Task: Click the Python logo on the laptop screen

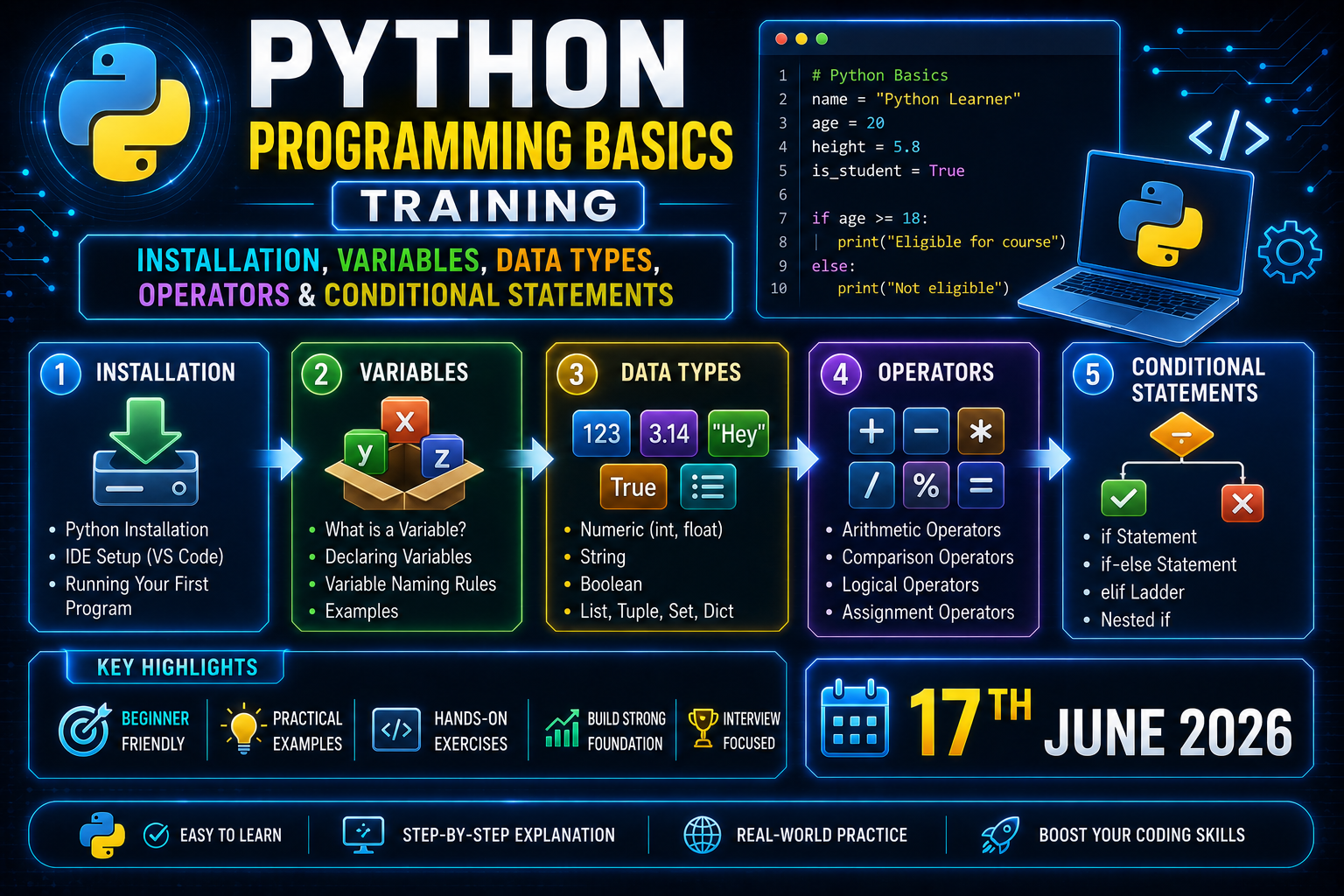Action: (1160, 223)
